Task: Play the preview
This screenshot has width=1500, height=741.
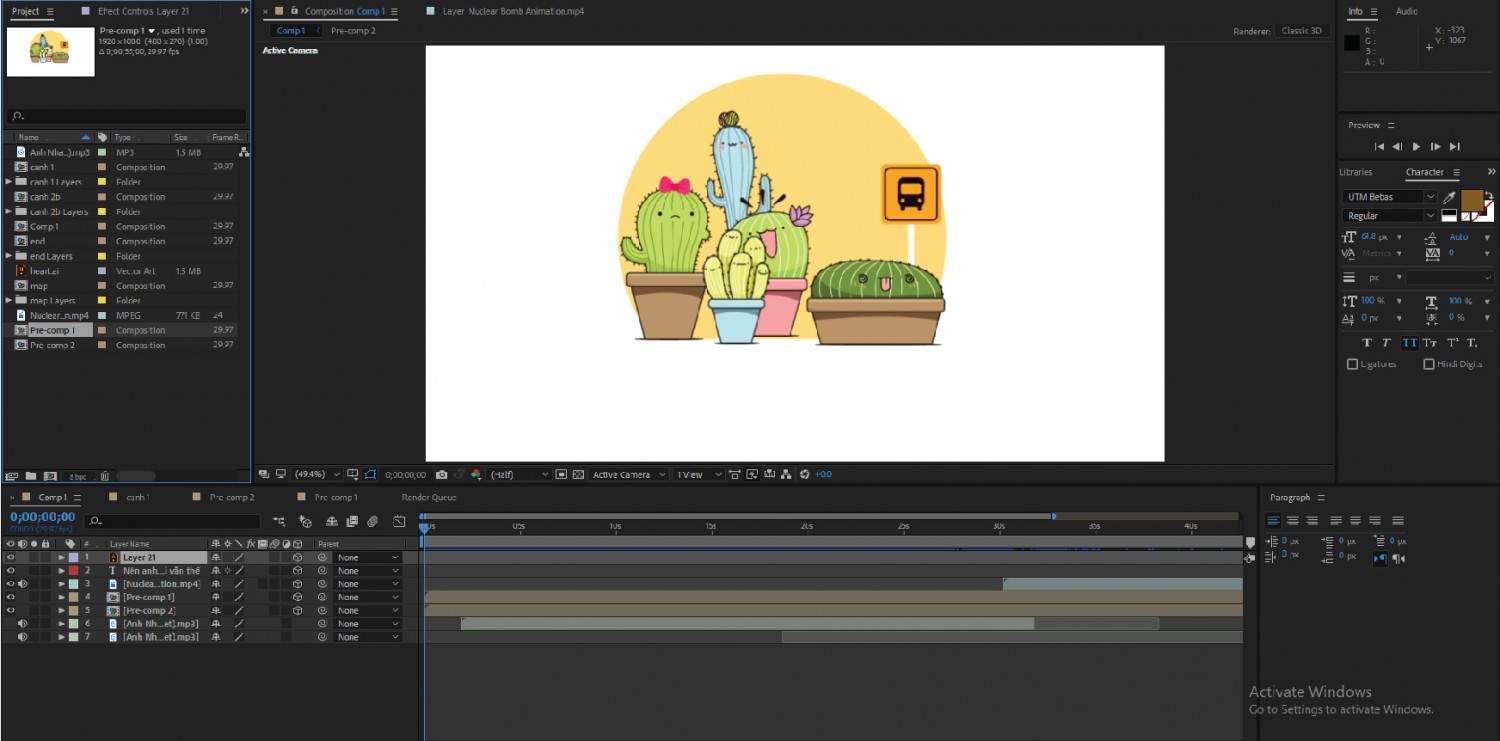Action: pos(1416,147)
